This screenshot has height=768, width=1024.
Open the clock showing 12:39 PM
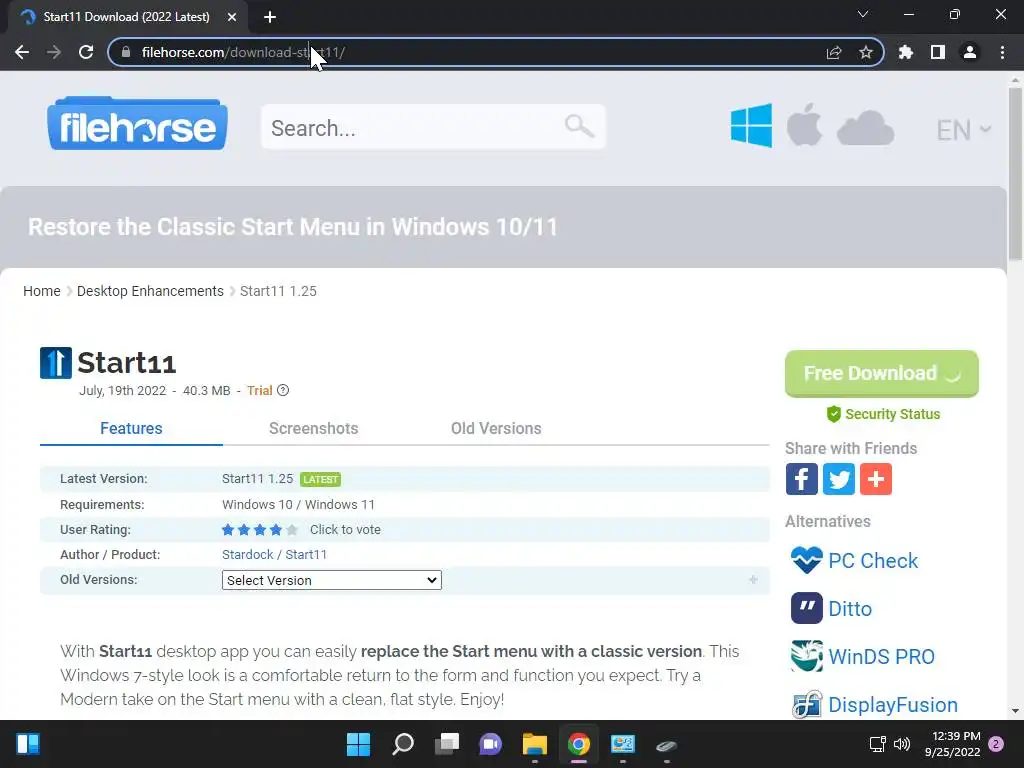[x=953, y=744]
